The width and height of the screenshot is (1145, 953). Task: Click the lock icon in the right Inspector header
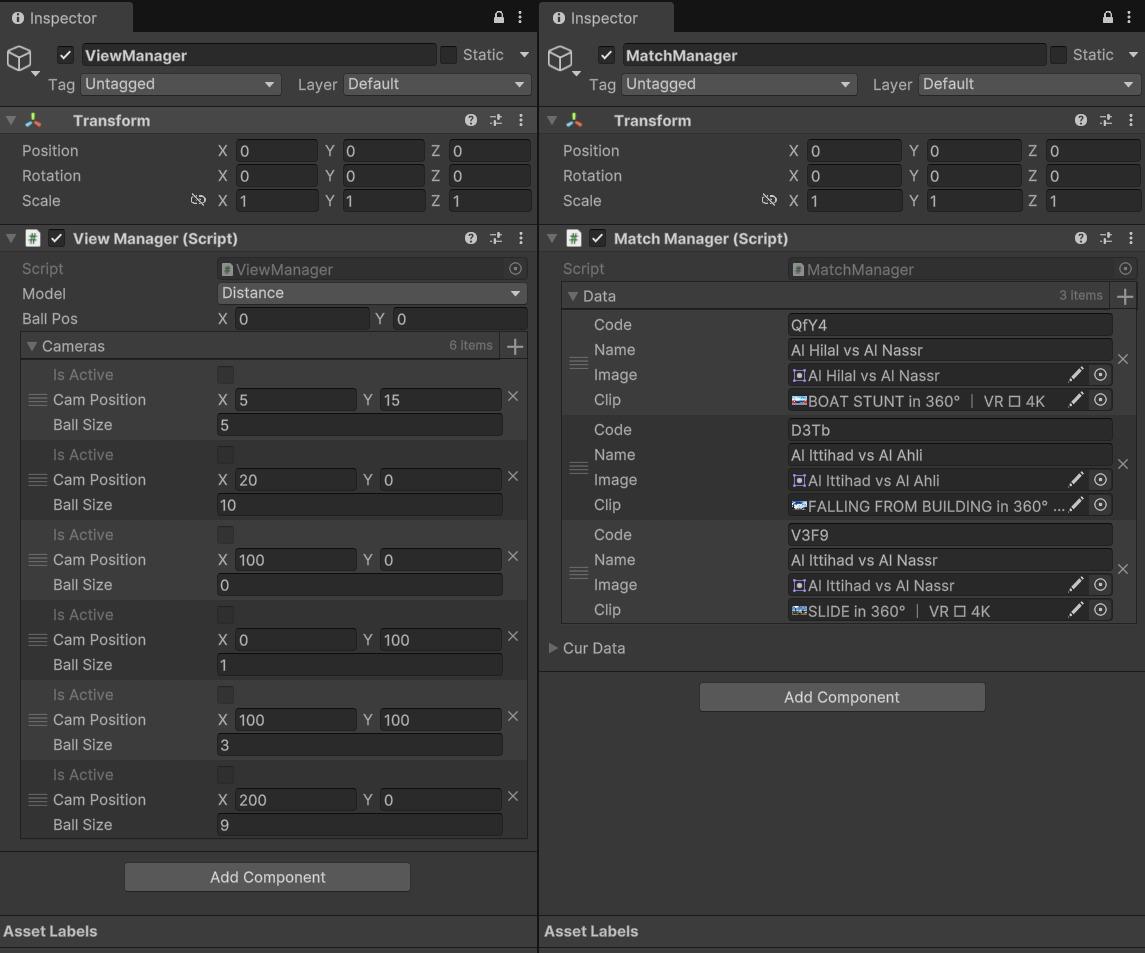1105,17
